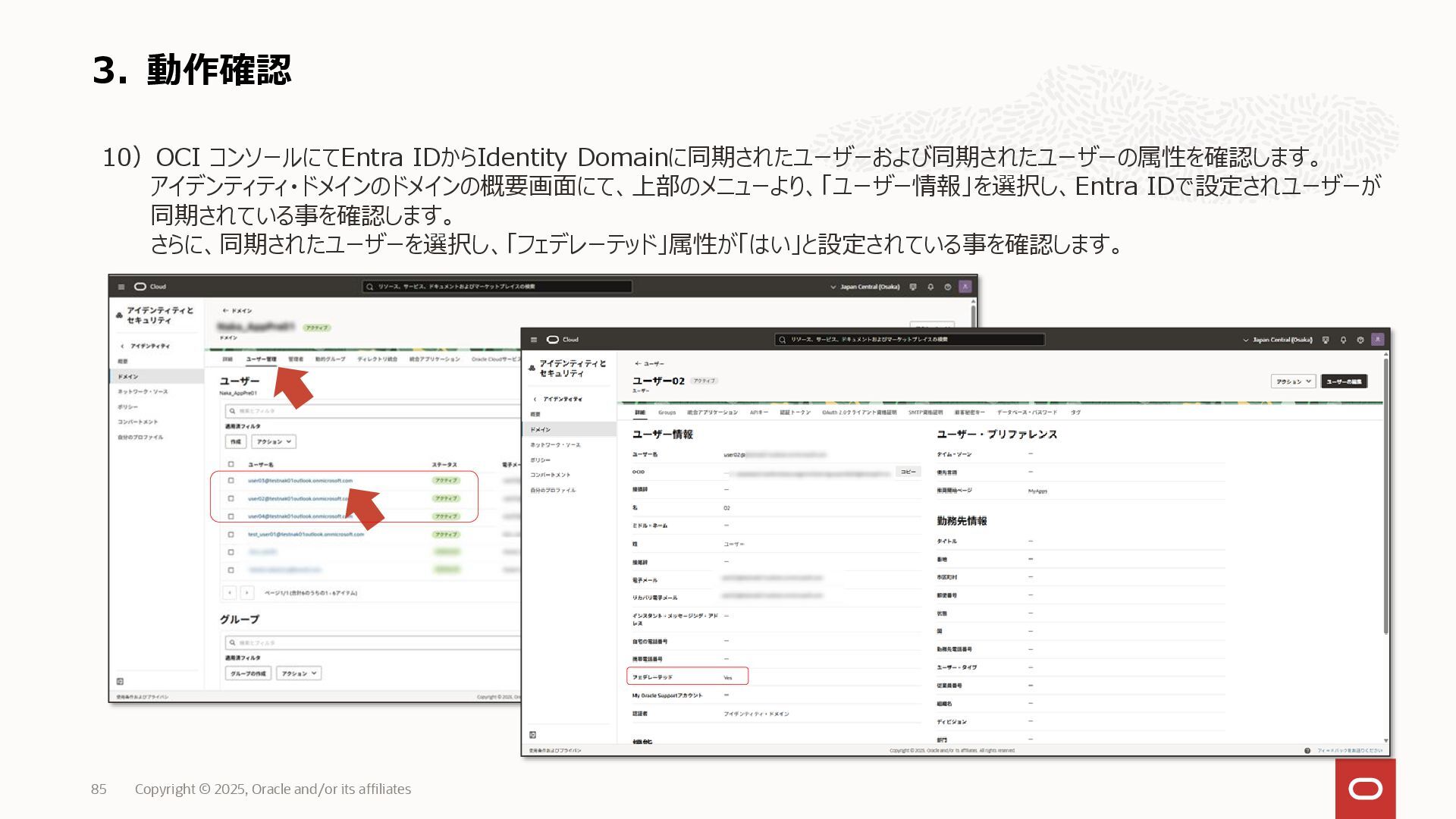Click グループの作成 button
Screen dimensions: 1456x819
click(248, 673)
